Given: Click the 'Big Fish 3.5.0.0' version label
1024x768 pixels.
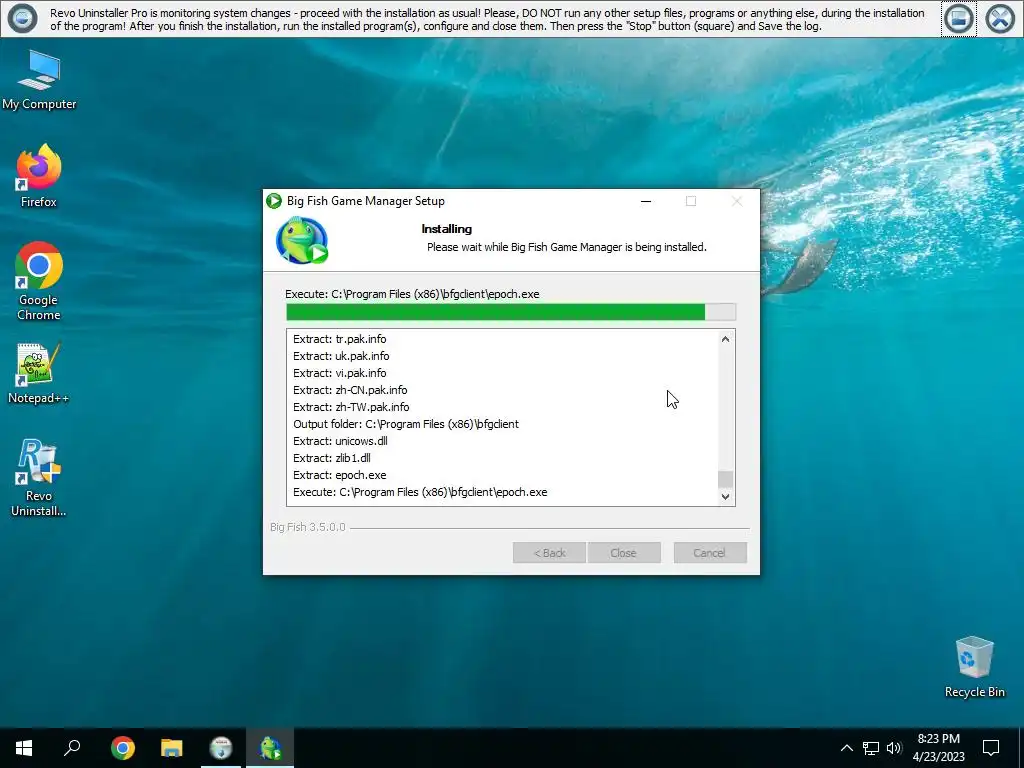Looking at the screenshot, I should 308,527.
